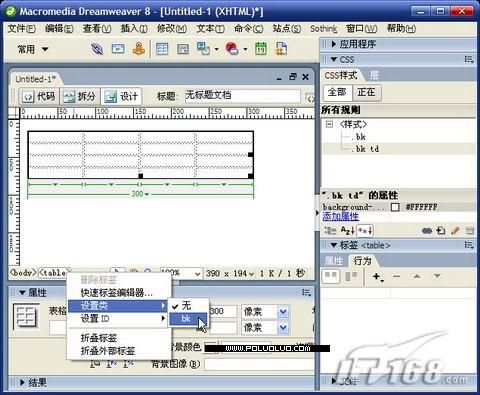Image resolution: width=480 pixels, height=395 pixels.
Task: Select the .bk td rule
Action: tap(367, 149)
